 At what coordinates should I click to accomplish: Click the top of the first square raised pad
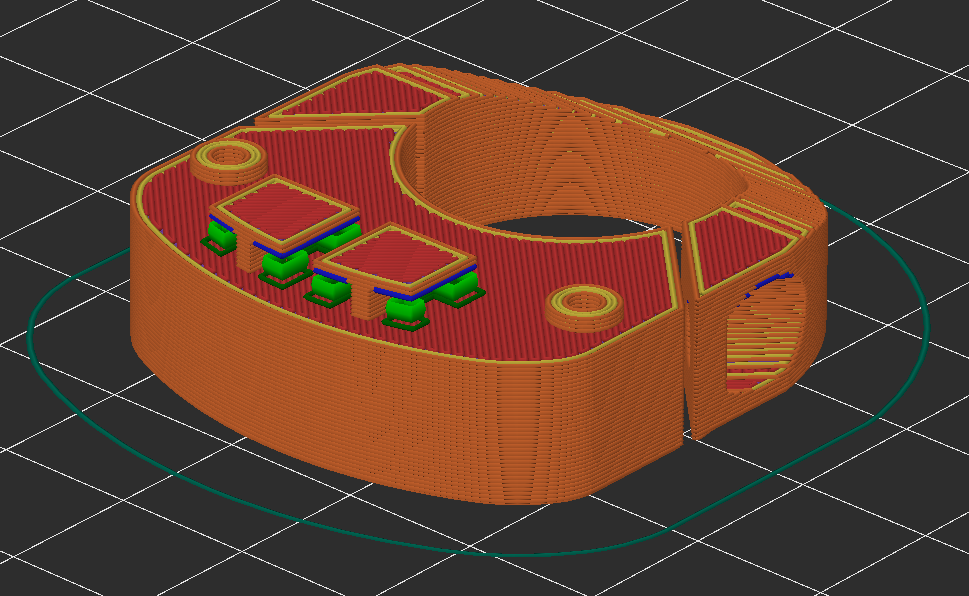click(285, 209)
